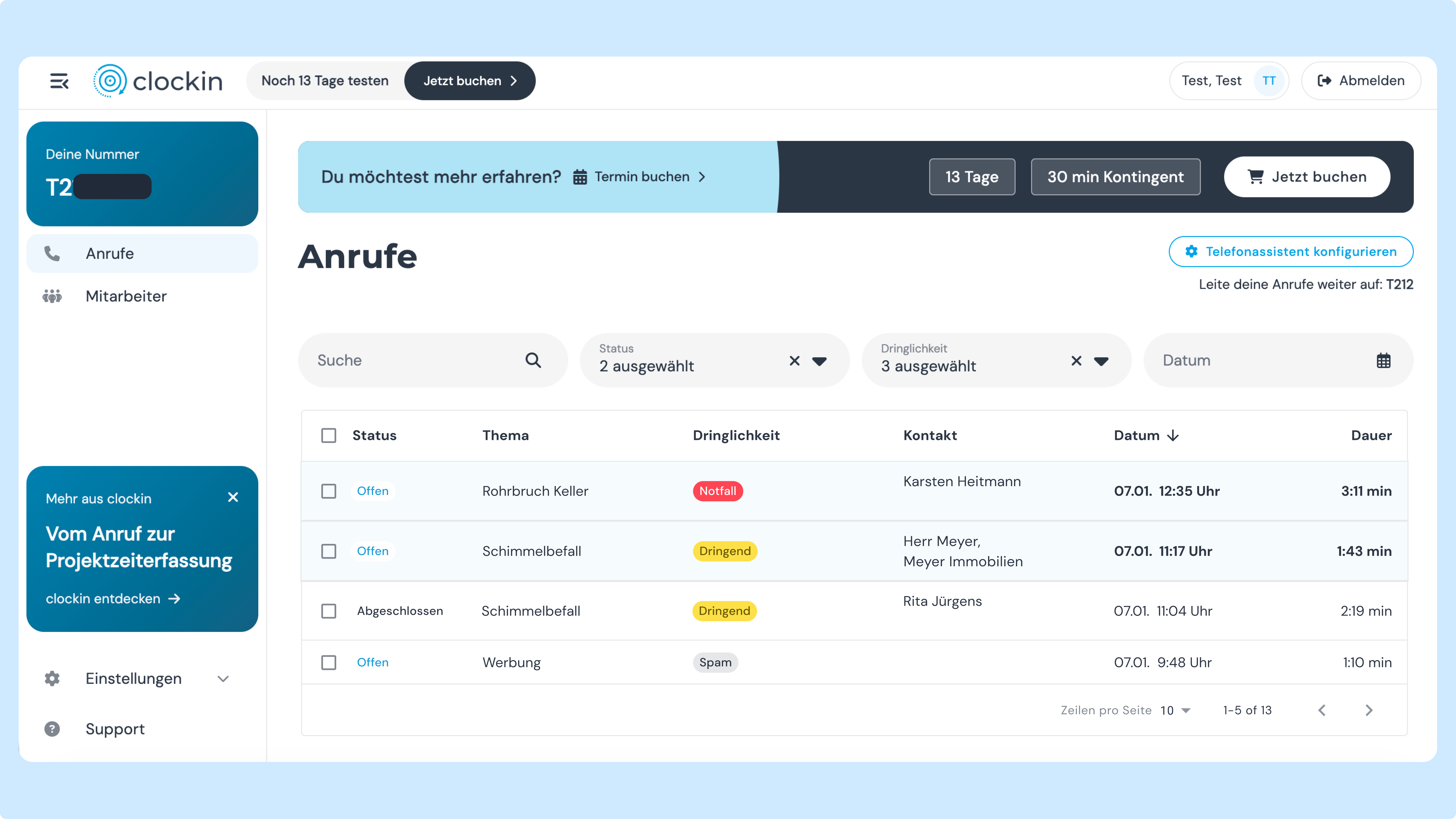Click contact Rita Jürgens
This screenshot has width=1456, height=819.
tap(942, 601)
